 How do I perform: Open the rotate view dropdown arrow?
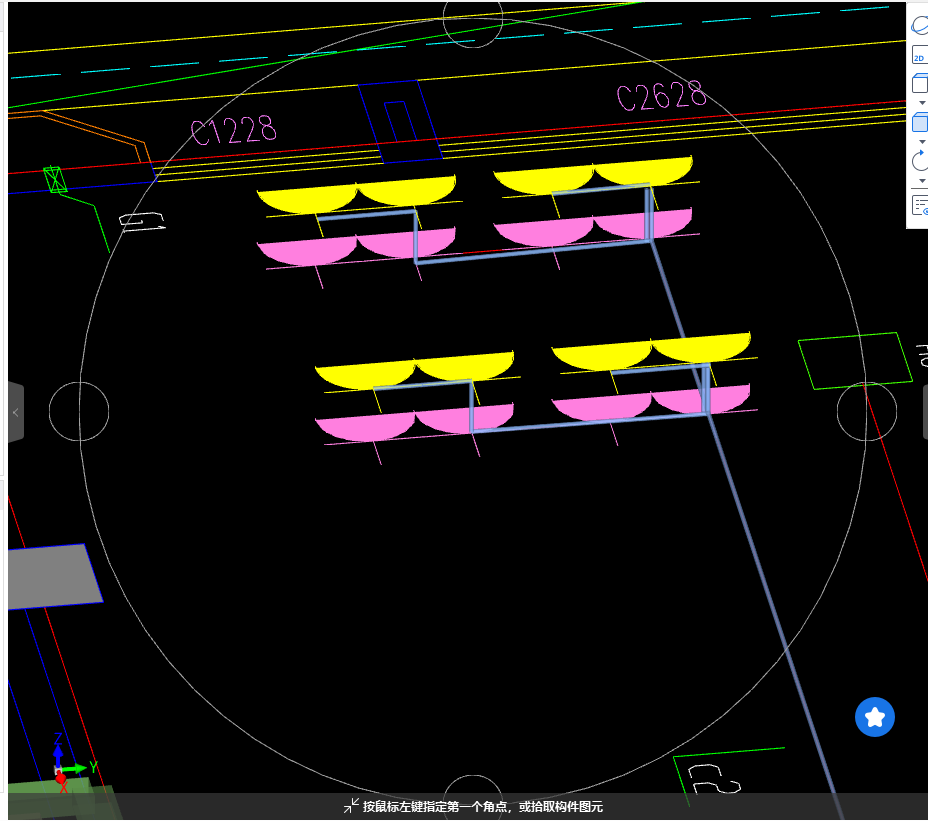[922, 181]
